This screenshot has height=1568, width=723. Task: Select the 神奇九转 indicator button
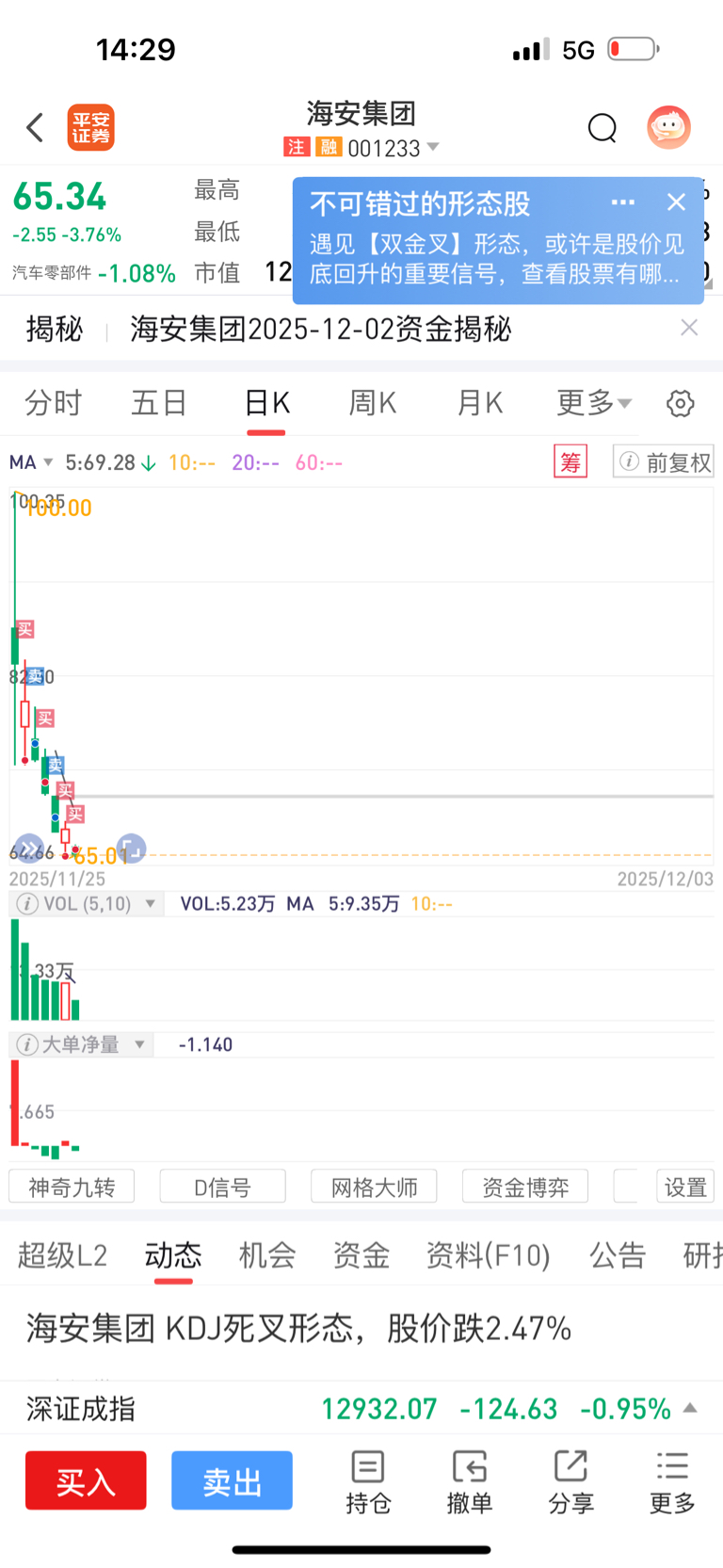[72, 1187]
